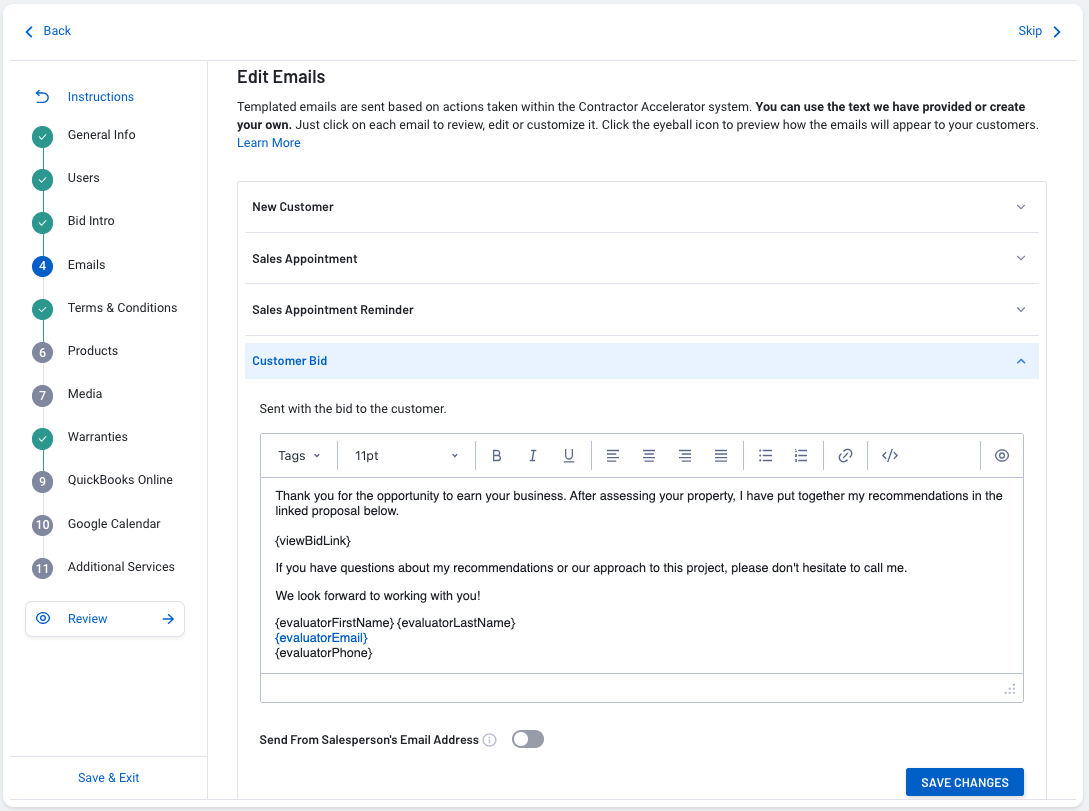
Task: Click Save & Exit
Action: [108, 778]
